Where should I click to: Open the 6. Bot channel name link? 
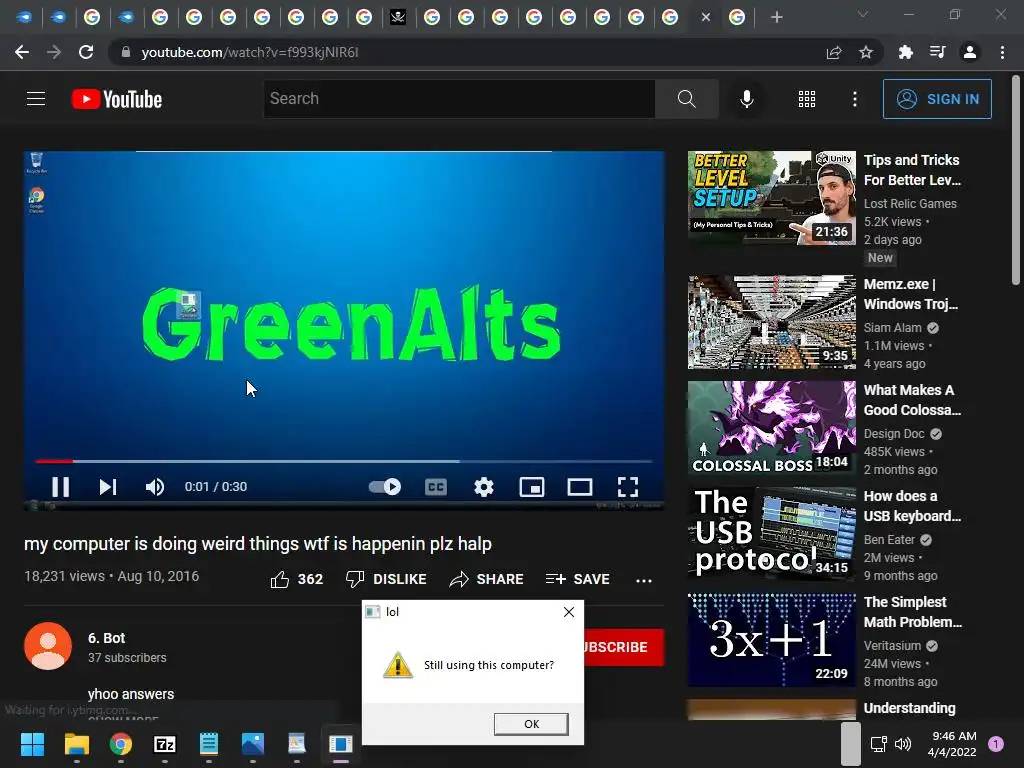tap(106, 638)
